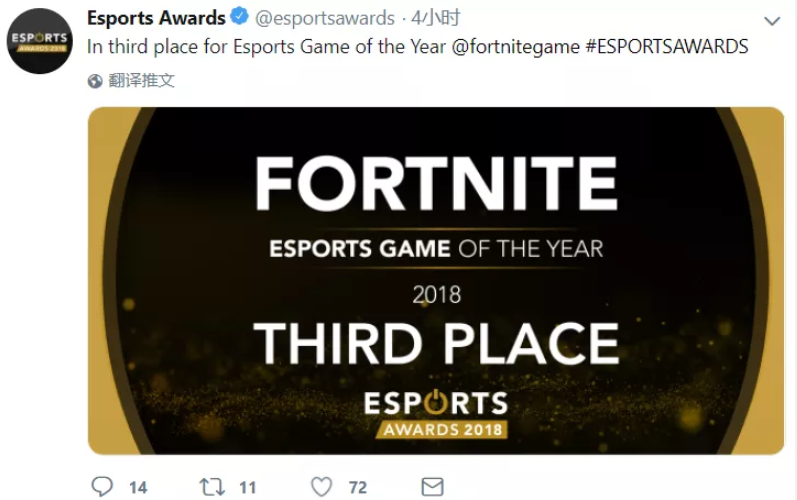Click the #ESPORTSAWARDS hashtag
The height and width of the screenshot is (500, 797).
point(666,47)
